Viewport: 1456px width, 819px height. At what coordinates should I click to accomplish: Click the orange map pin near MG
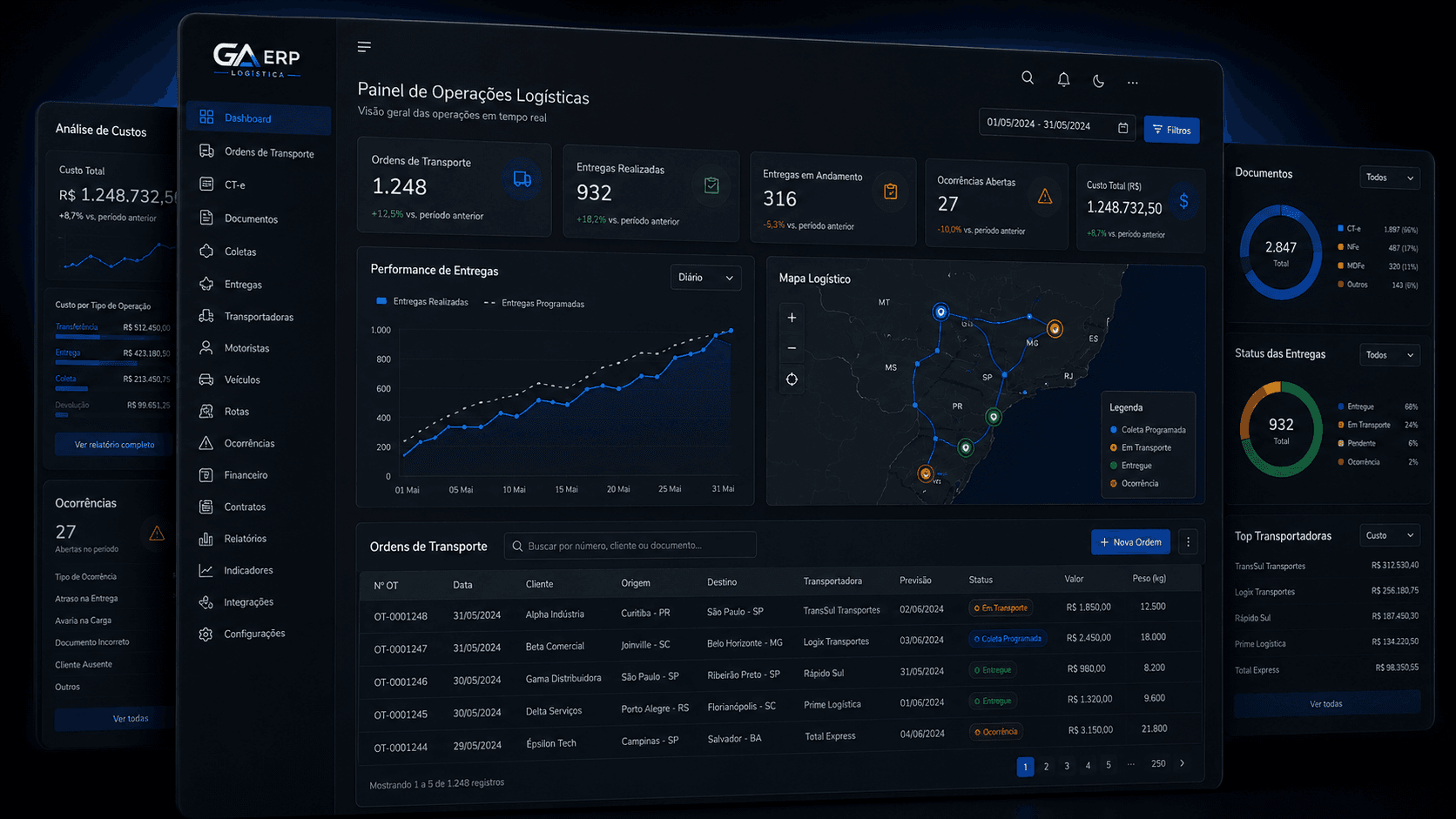pos(1055,329)
